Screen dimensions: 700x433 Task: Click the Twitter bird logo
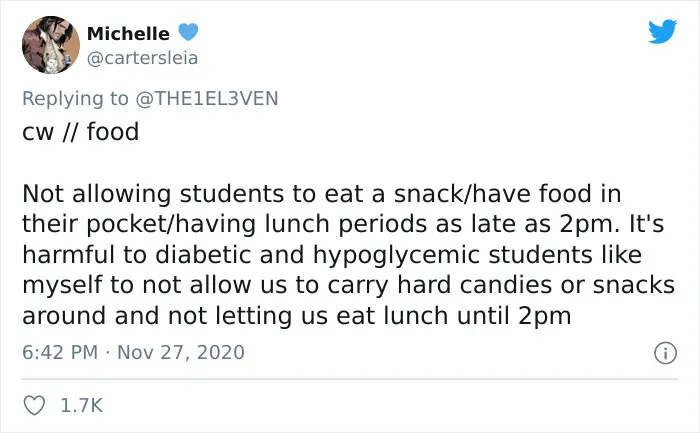click(662, 32)
